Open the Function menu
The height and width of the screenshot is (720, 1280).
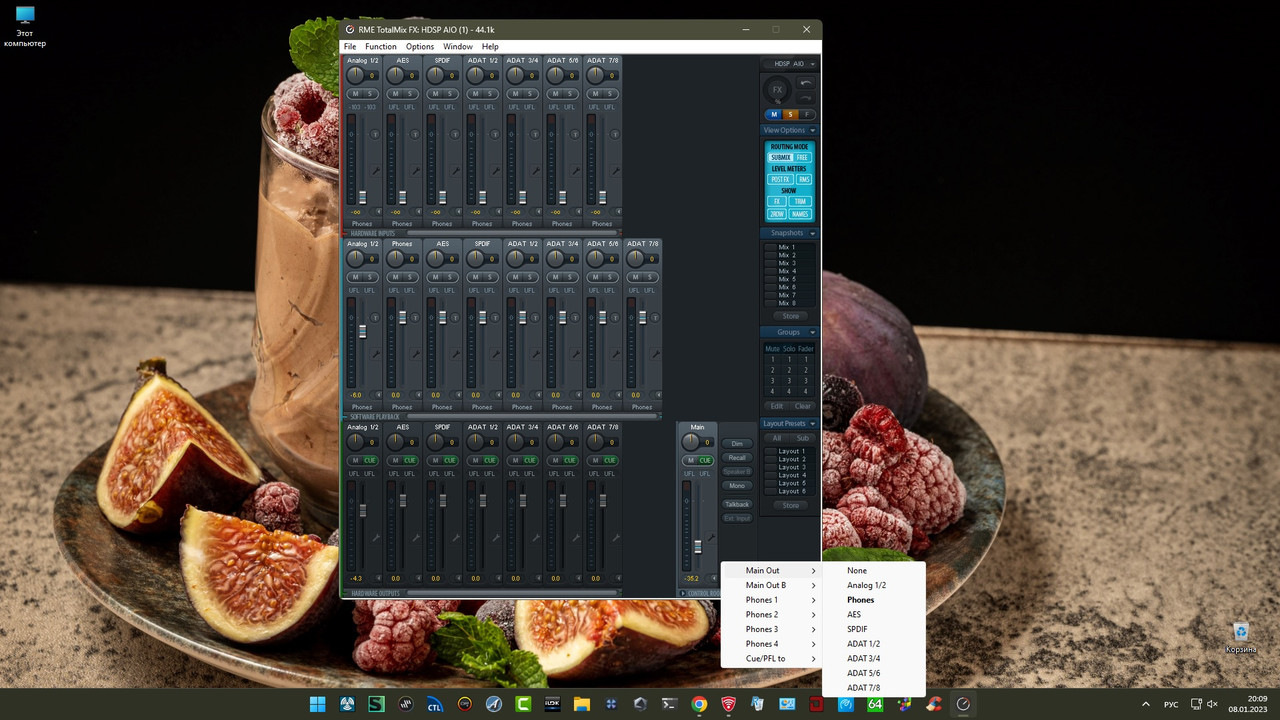pos(380,47)
